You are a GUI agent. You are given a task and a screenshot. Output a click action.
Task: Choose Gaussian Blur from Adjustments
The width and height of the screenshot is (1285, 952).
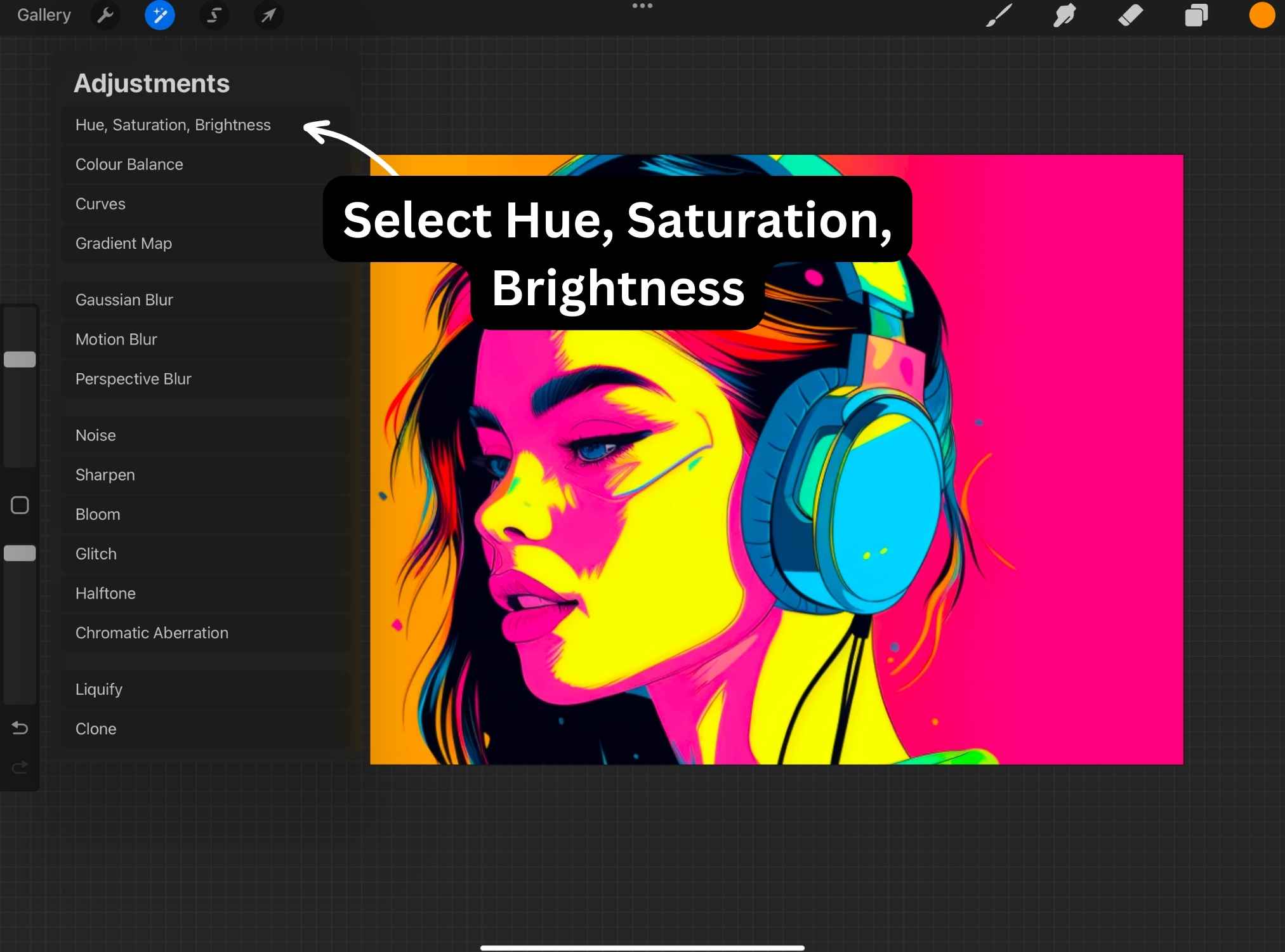click(124, 300)
